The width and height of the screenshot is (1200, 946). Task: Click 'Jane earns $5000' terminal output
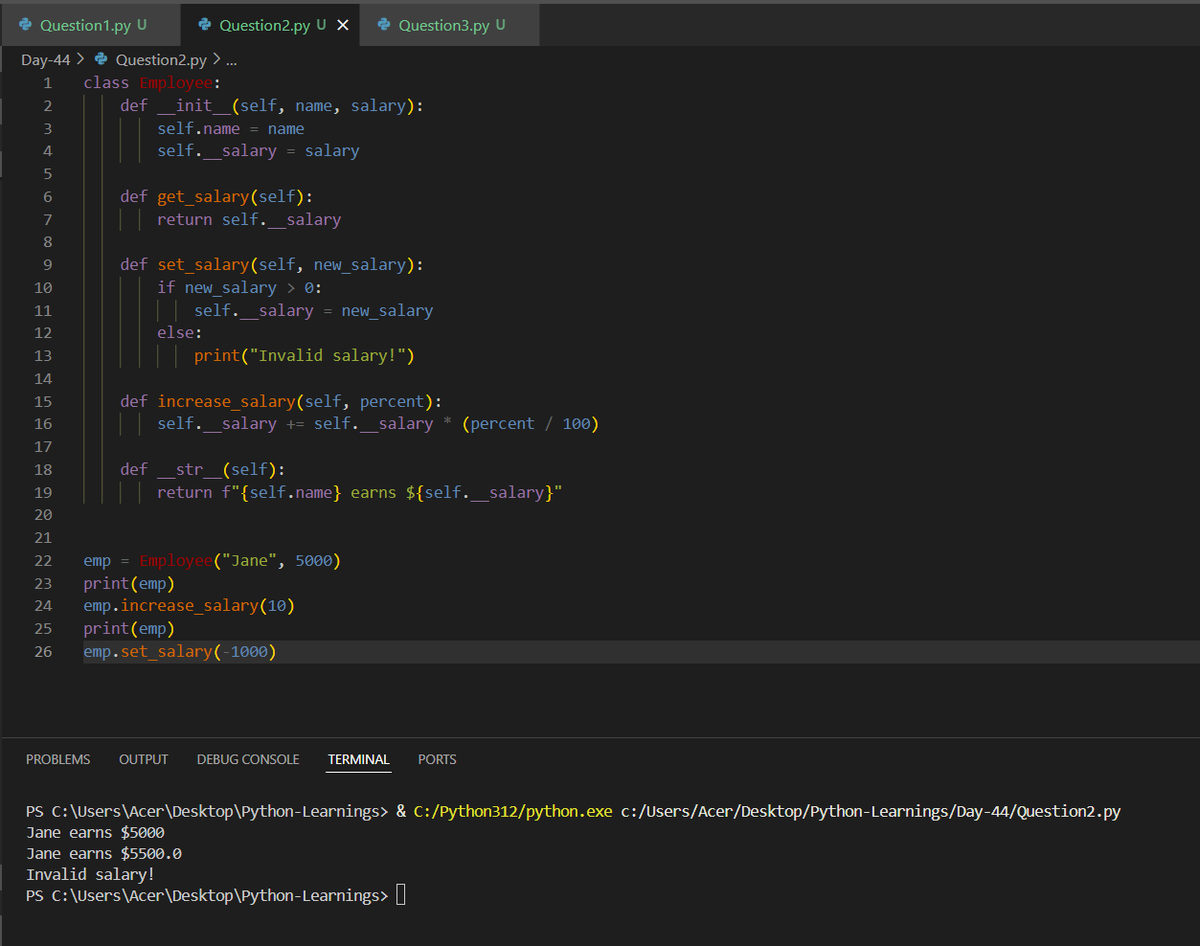click(x=95, y=832)
